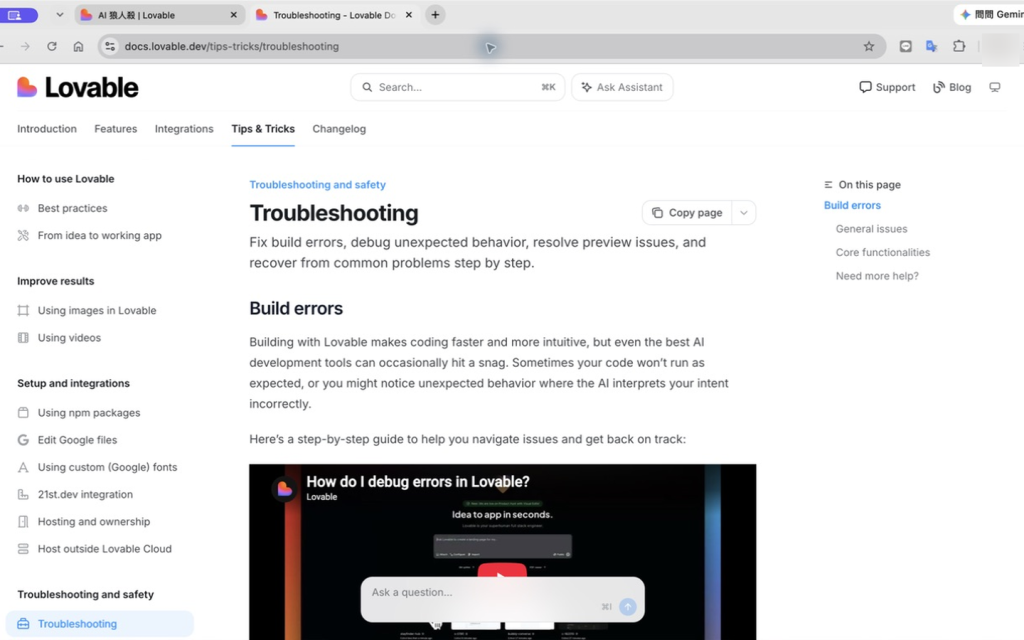
Task: View site information icon in address bar
Action: click(x=110, y=46)
